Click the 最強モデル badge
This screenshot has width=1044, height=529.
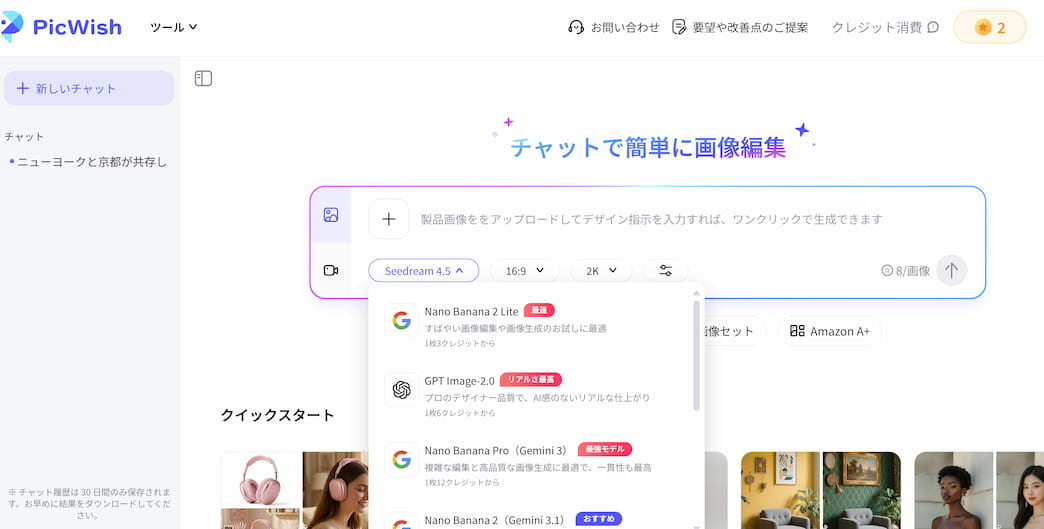coord(605,449)
